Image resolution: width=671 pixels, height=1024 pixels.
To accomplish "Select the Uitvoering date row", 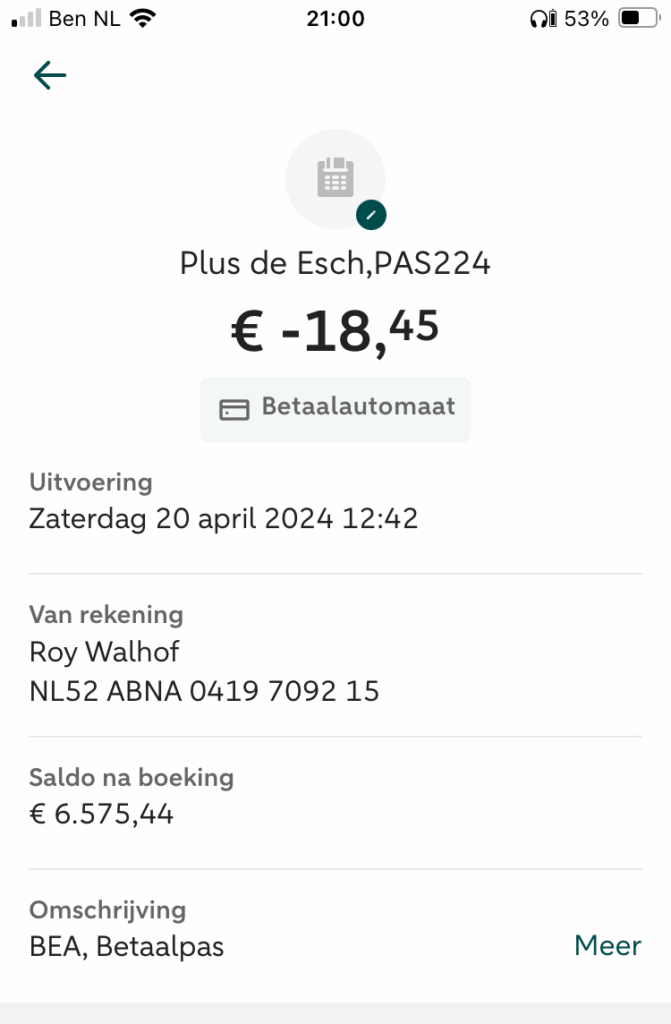I will [x=224, y=519].
